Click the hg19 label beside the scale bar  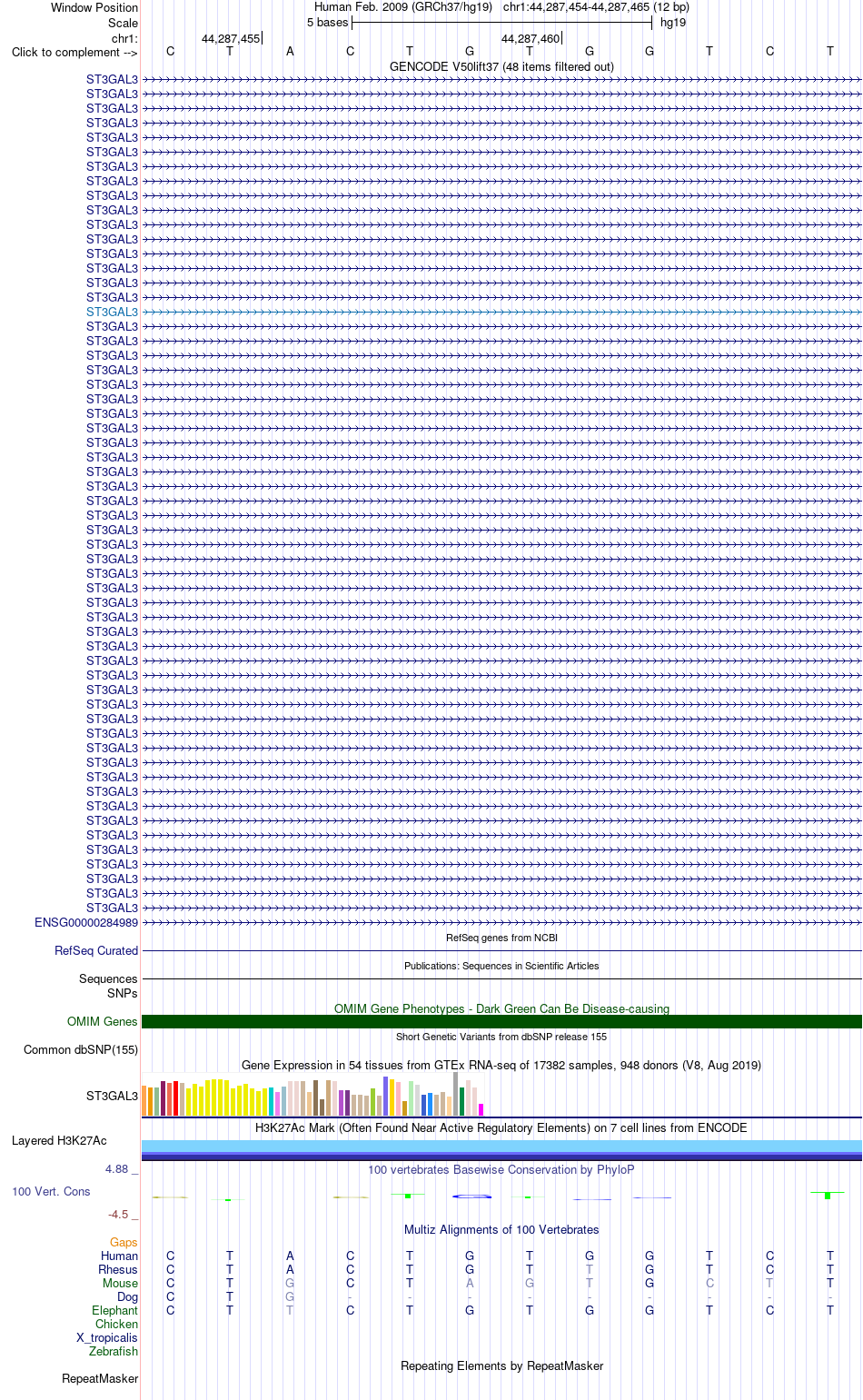[673, 22]
